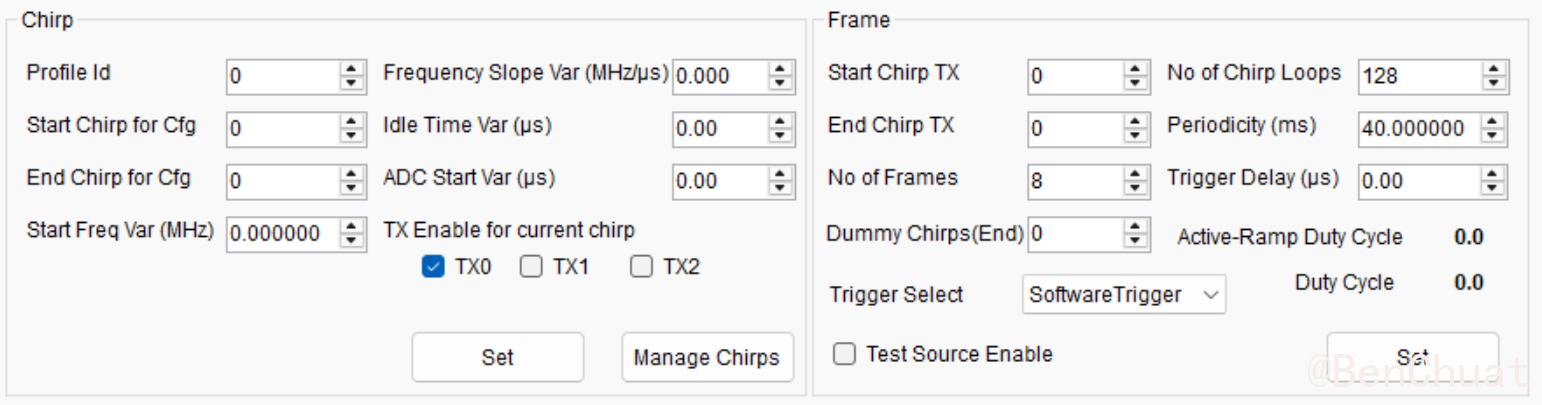Image resolution: width=1542 pixels, height=405 pixels.
Task: Focus the ADC Start Var field
Action: click(x=719, y=181)
